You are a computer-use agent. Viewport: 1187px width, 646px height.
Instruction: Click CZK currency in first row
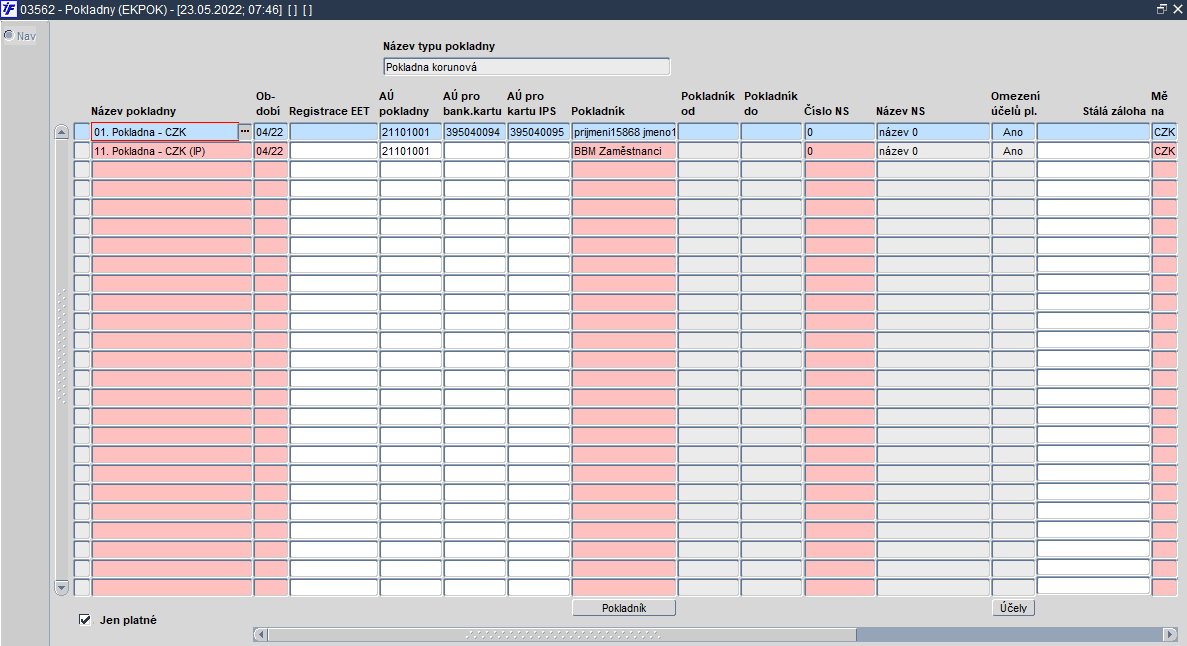pyautogui.click(x=1164, y=132)
